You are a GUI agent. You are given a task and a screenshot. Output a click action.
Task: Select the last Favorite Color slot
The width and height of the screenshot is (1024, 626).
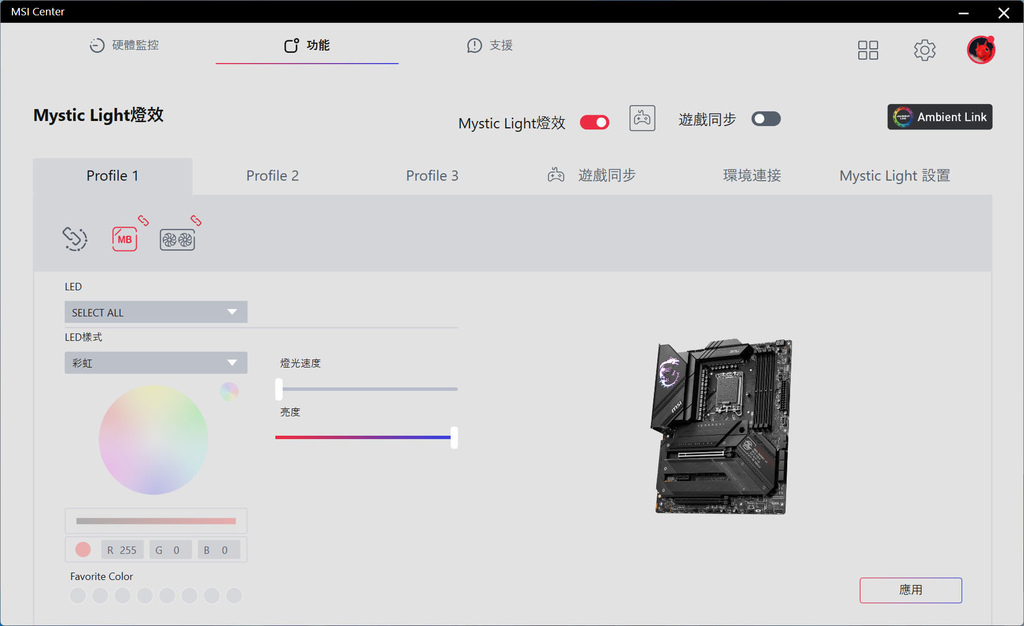234,595
